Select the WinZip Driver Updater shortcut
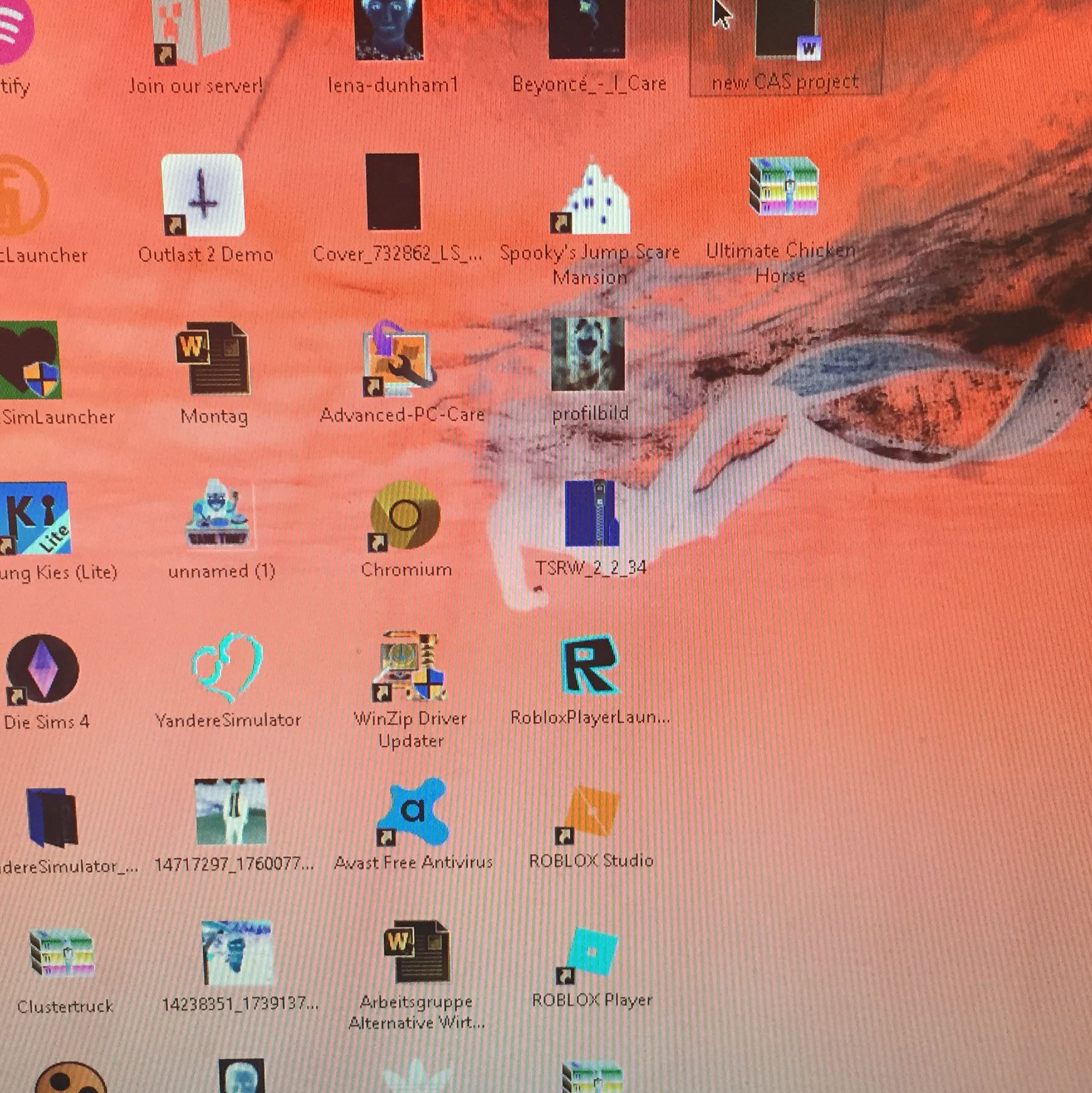The image size is (1092, 1093). (x=410, y=666)
